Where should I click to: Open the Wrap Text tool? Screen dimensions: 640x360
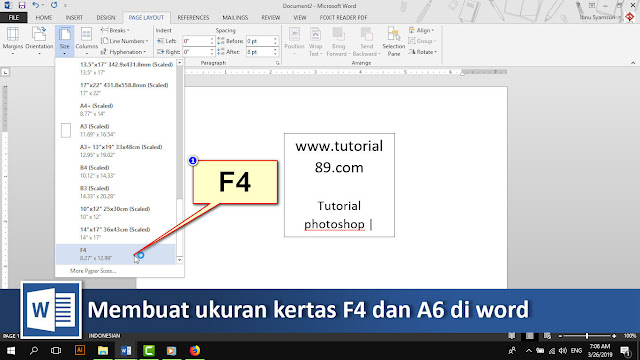(315, 41)
